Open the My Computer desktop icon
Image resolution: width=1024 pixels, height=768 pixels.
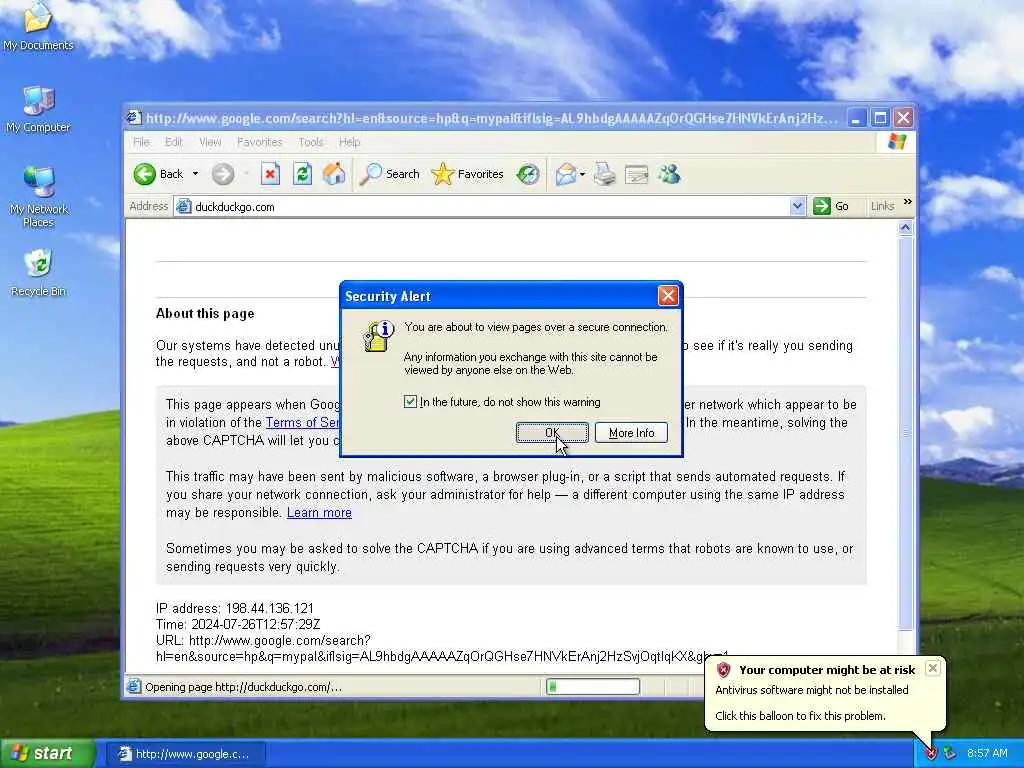(39, 110)
